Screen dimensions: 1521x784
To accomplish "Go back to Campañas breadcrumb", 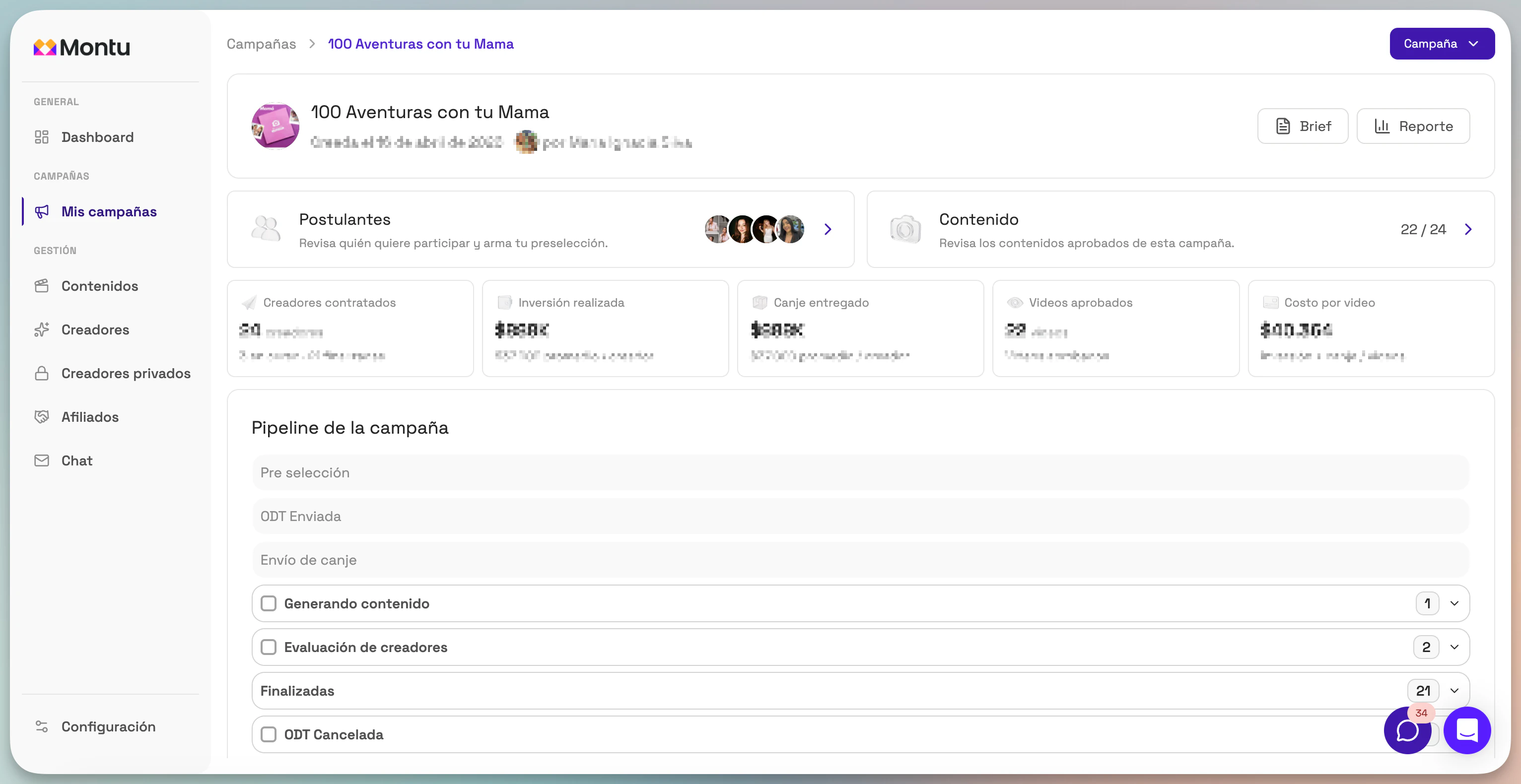I will [262, 44].
